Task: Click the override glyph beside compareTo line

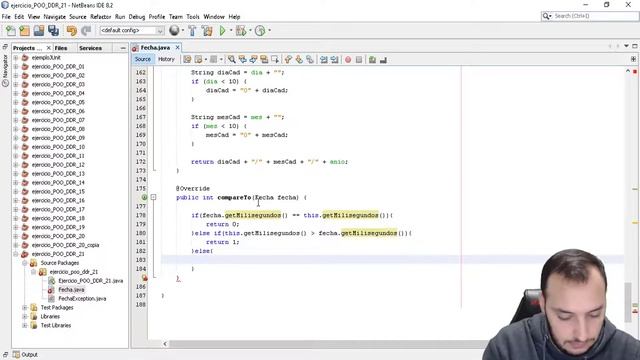Action: pyautogui.click(x=144, y=197)
